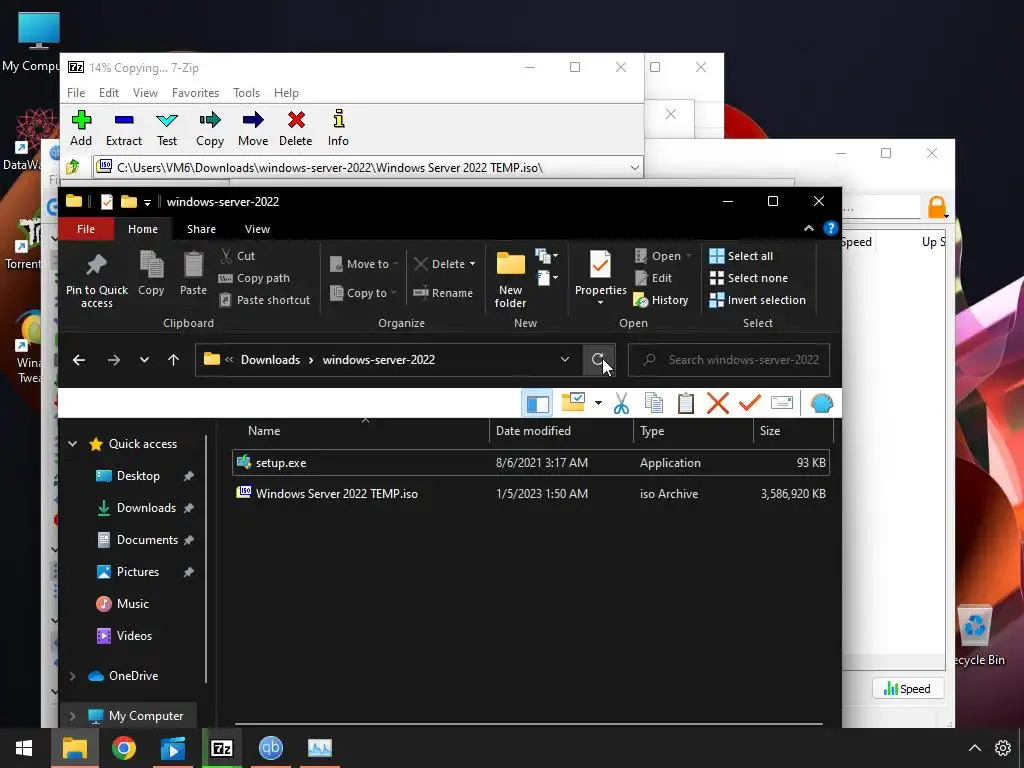The height and width of the screenshot is (768, 1024).
Task: Go back in Explorer navigation
Action: pos(79,360)
